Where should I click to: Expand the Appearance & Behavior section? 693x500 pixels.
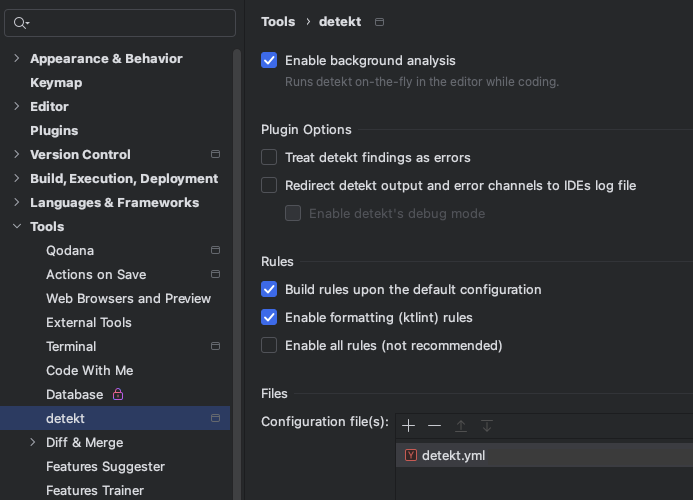(16, 59)
